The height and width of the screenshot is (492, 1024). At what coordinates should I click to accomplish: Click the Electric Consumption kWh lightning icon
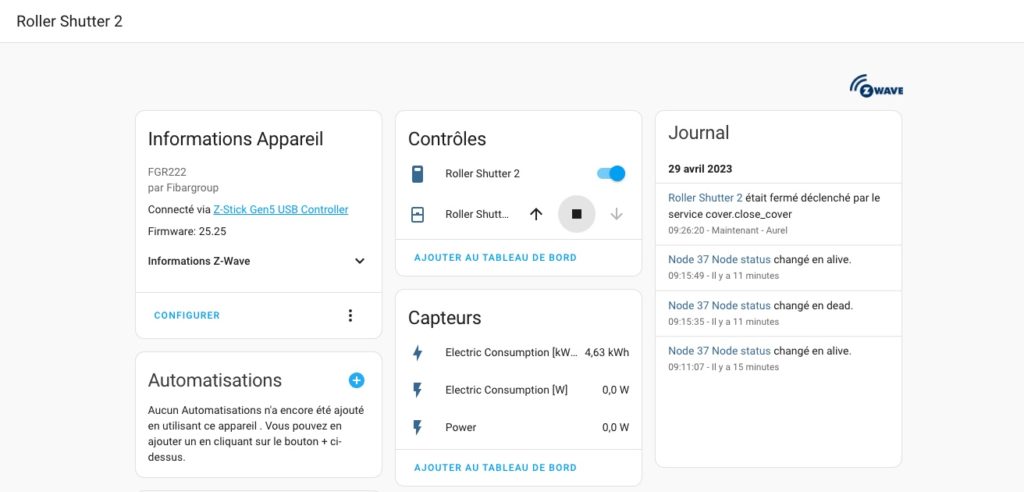tap(418, 352)
